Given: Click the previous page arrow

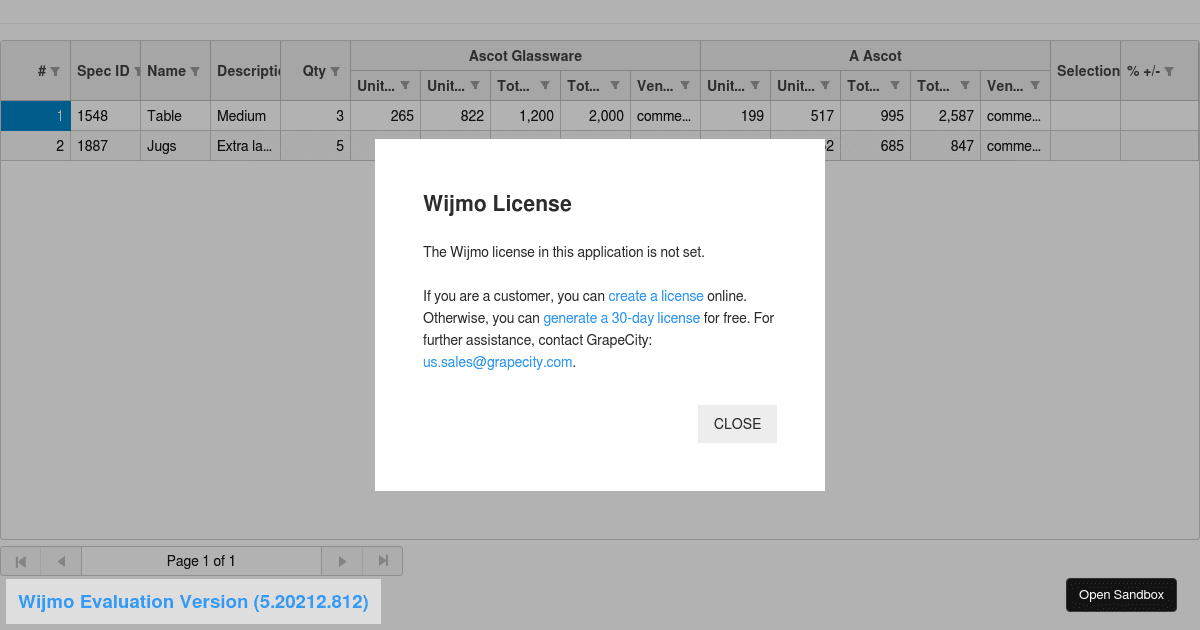Looking at the screenshot, I should coord(60,561).
